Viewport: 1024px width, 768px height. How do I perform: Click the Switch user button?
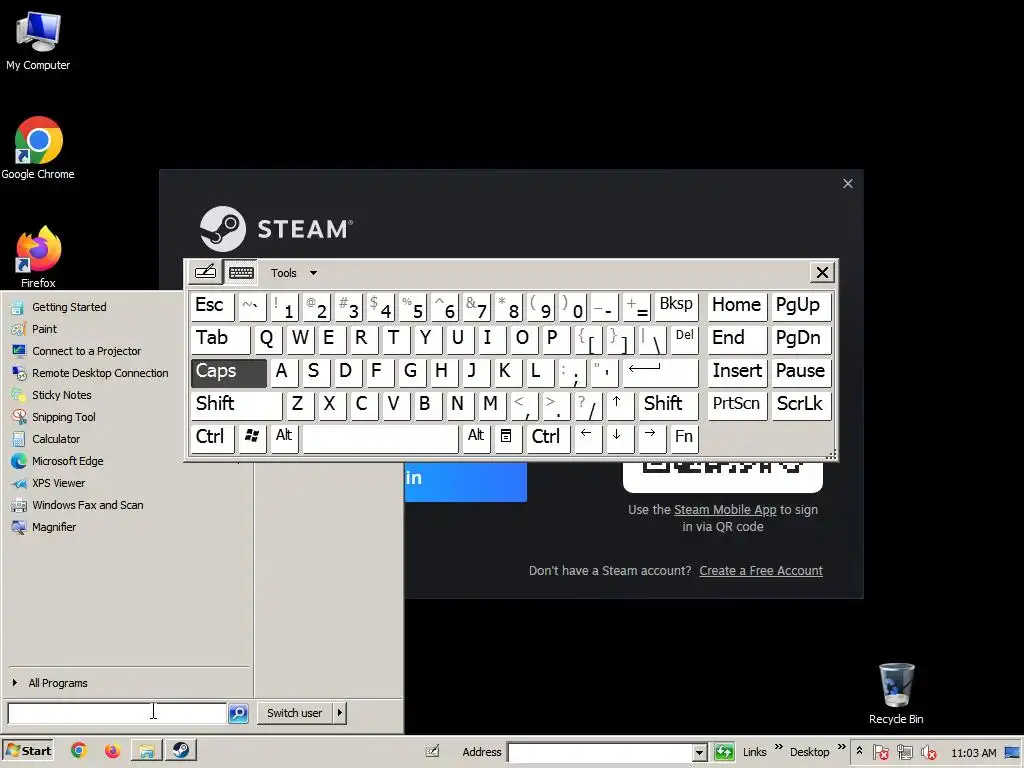295,713
